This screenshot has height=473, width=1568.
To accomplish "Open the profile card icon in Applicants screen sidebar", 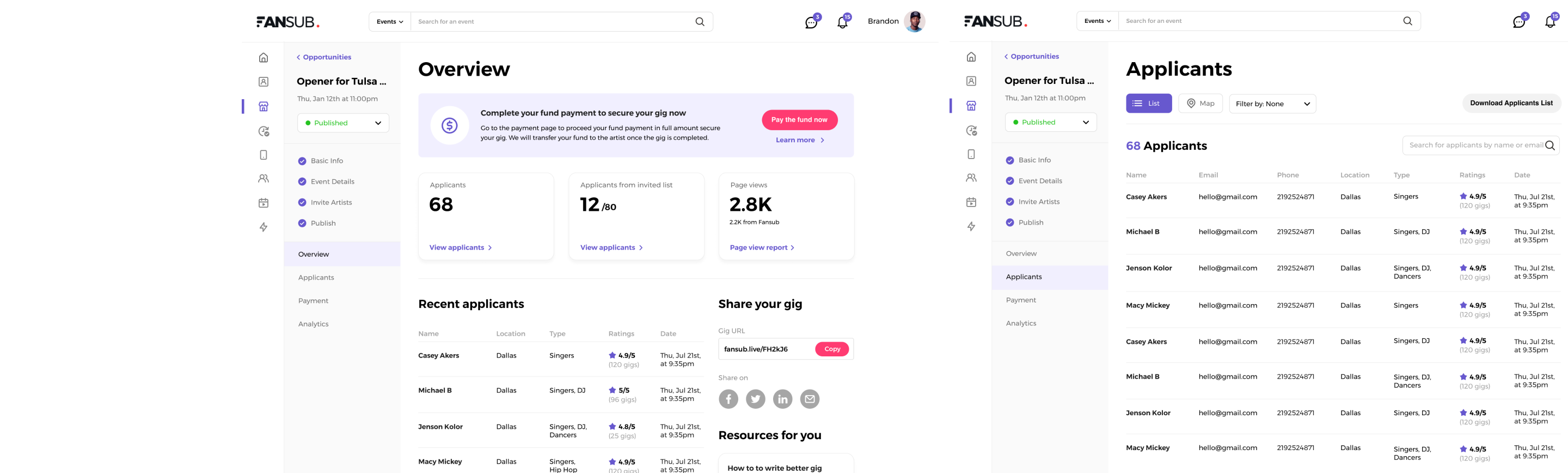I will (971, 81).
